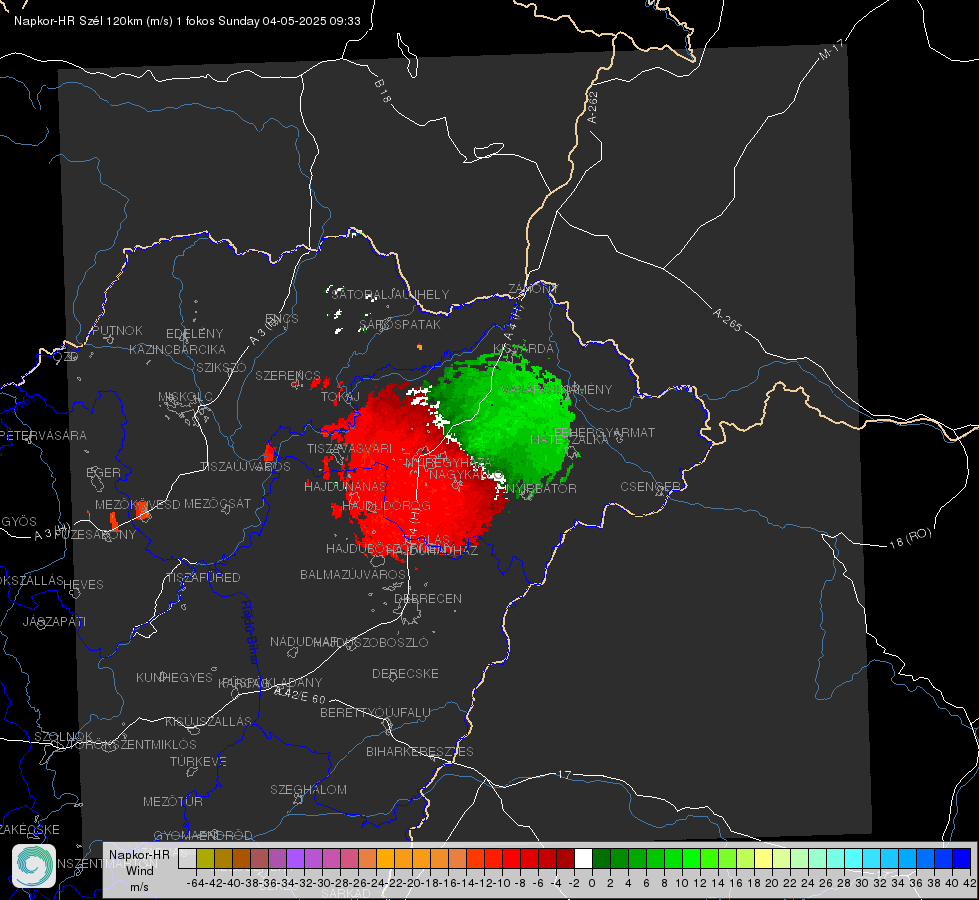Viewport: 979px width, 900px height.
Task: Select the 'A42/E 60' road label
Action: click(300, 695)
